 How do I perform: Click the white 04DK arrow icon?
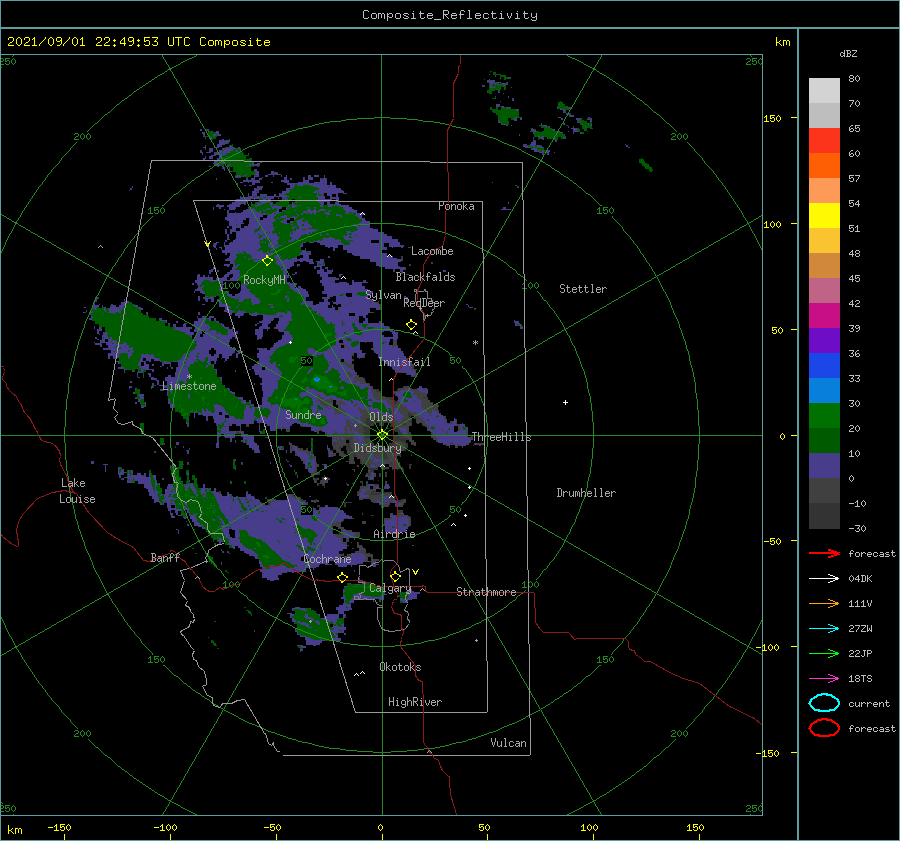[x=824, y=579]
